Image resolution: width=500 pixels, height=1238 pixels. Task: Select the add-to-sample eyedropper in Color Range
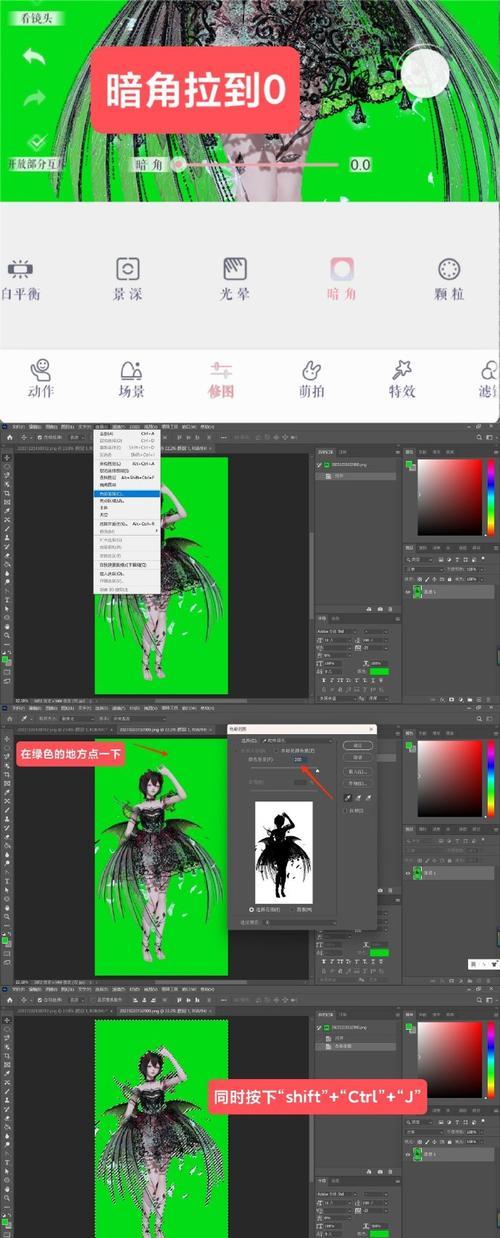(x=359, y=797)
